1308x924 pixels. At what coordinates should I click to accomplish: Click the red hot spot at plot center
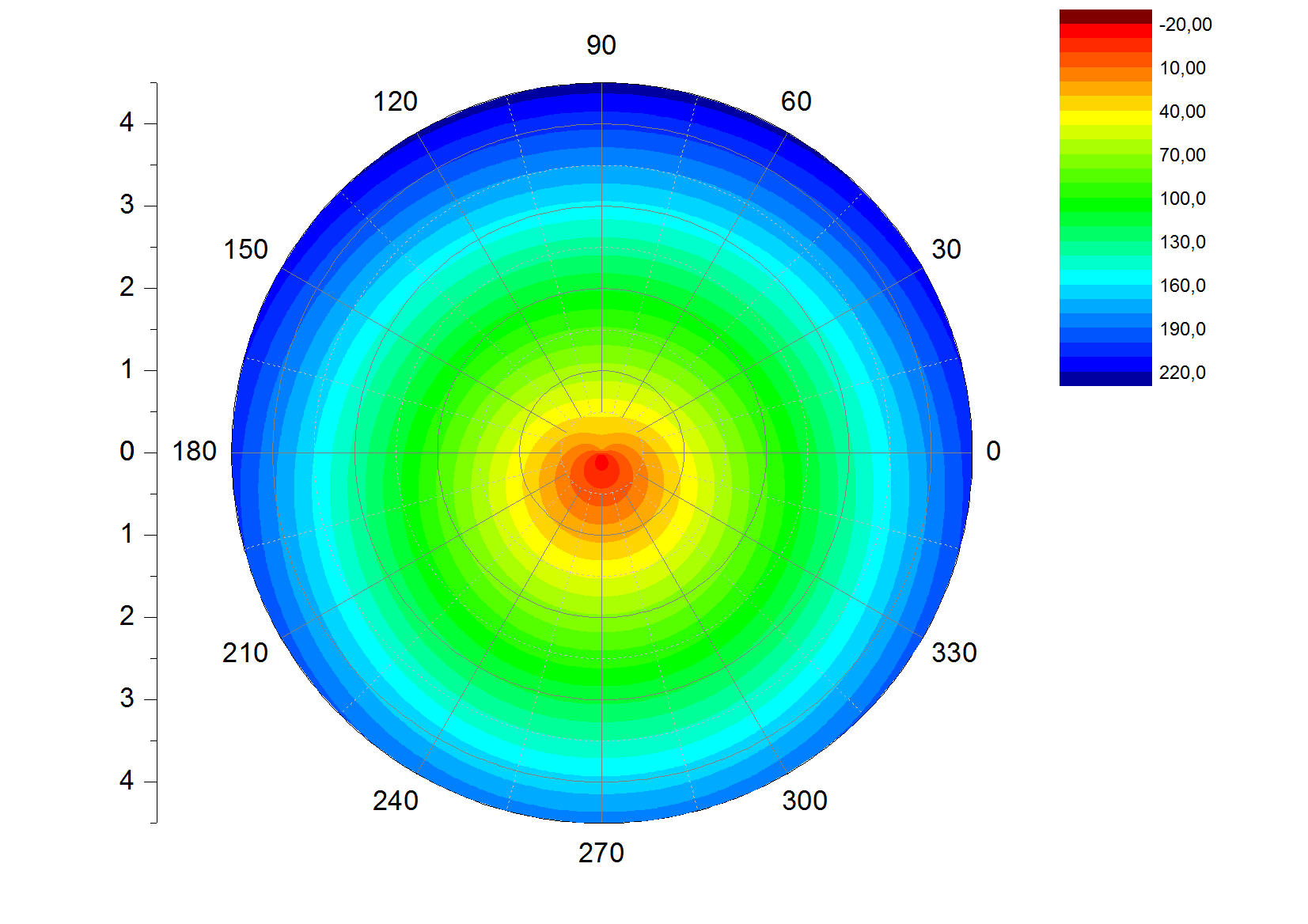point(601,463)
